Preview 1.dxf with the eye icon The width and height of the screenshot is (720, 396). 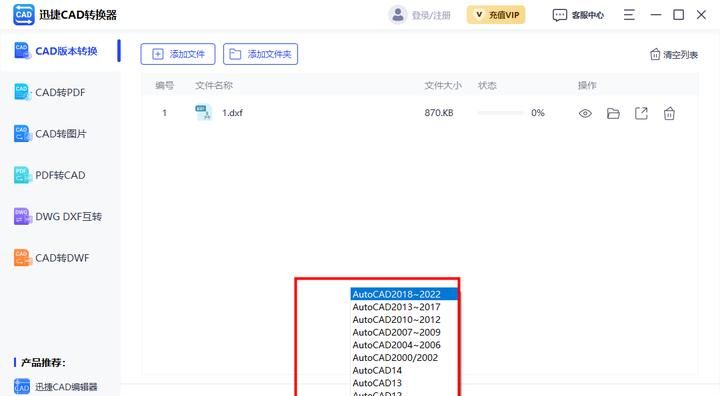point(585,113)
